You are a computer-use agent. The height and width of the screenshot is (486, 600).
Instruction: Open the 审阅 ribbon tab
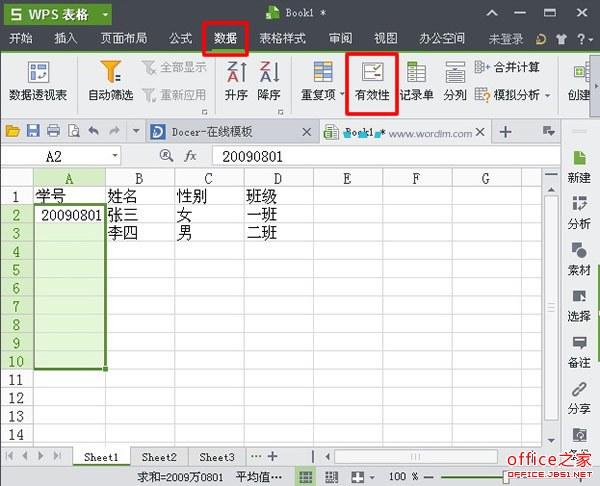tap(340, 38)
